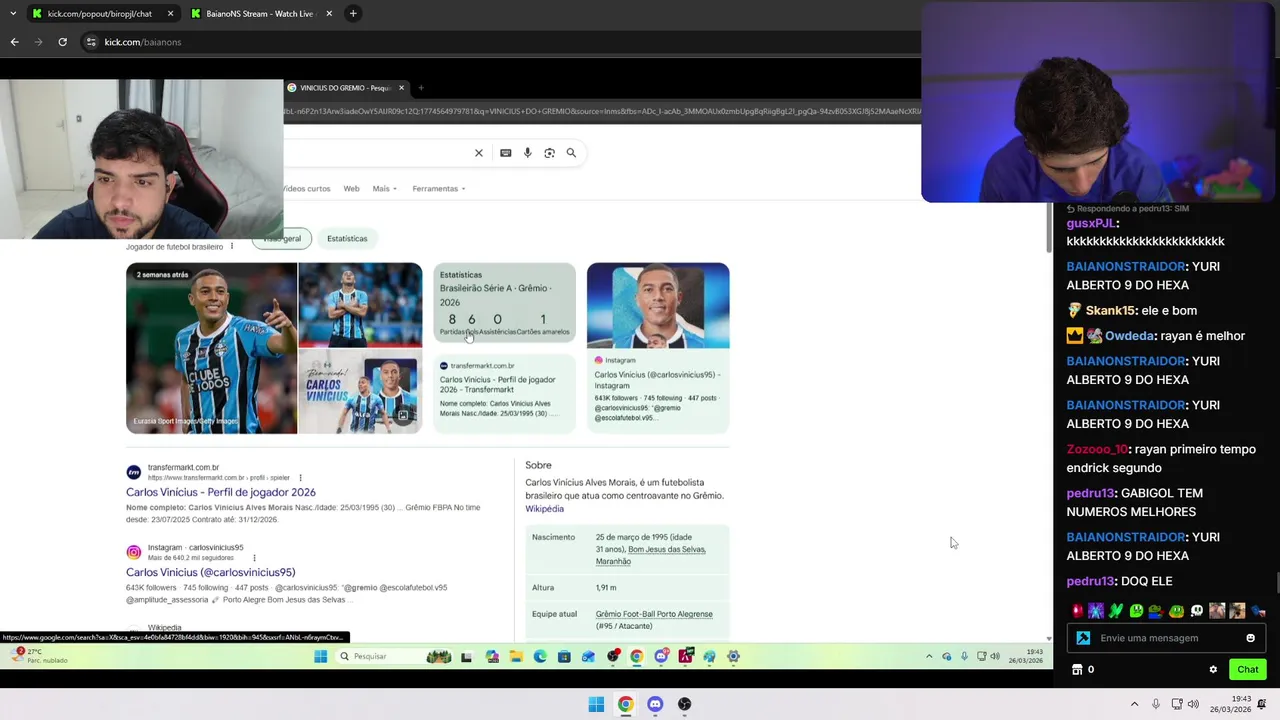Open three-dot menu next to Jogador de futebol brasileiro
This screenshot has width=1280, height=720.
point(232,246)
